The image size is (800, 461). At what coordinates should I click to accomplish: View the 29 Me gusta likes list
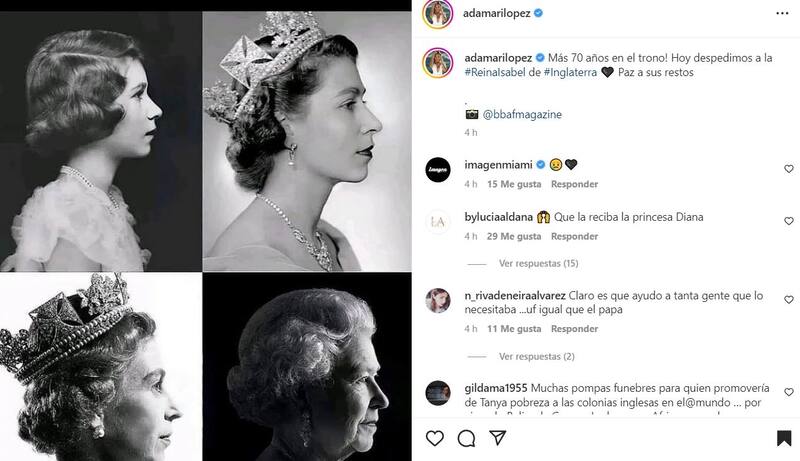[x=514, y=236]
